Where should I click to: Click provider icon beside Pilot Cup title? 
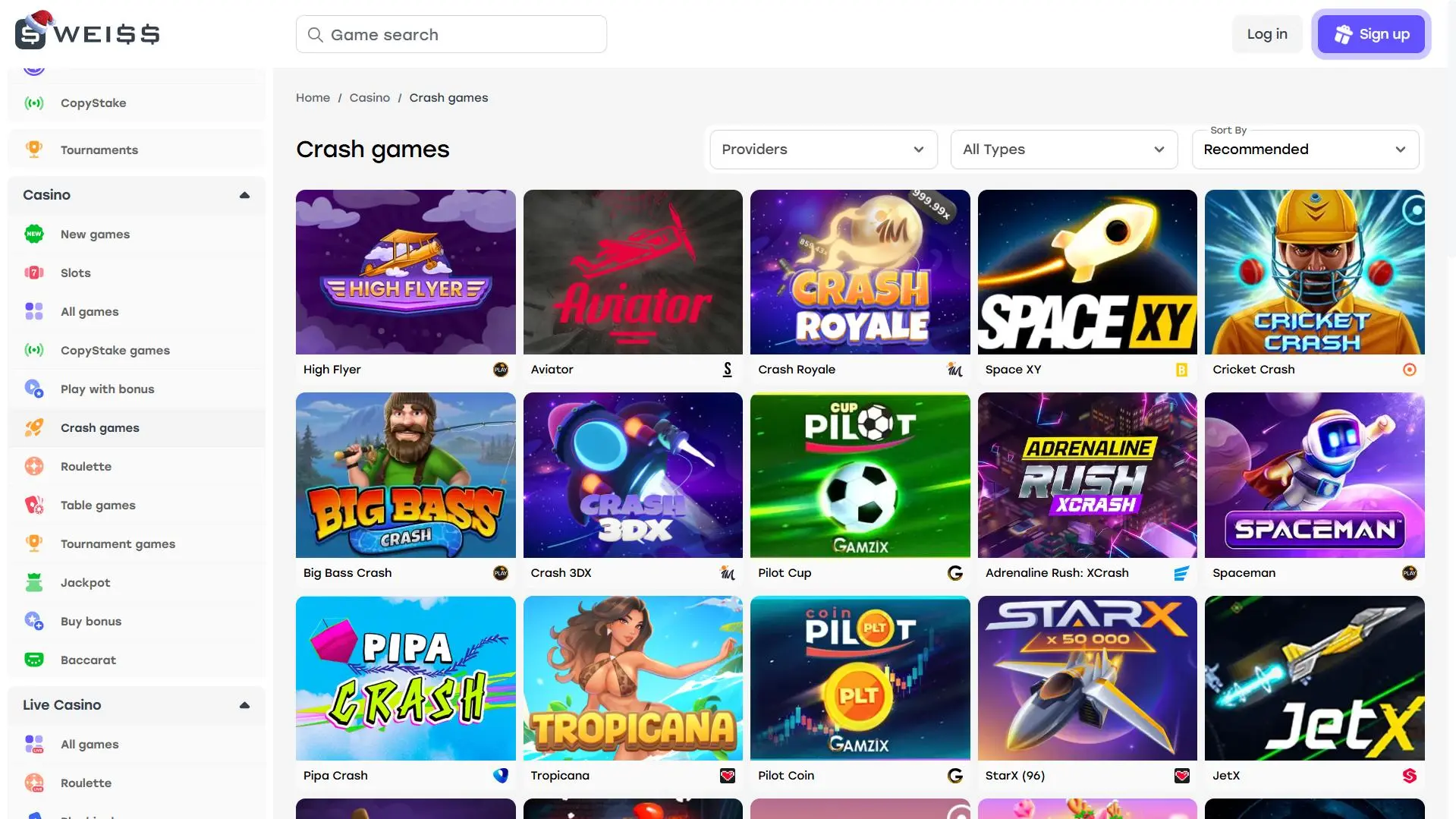pyautogui.click(x=954, y=573)
